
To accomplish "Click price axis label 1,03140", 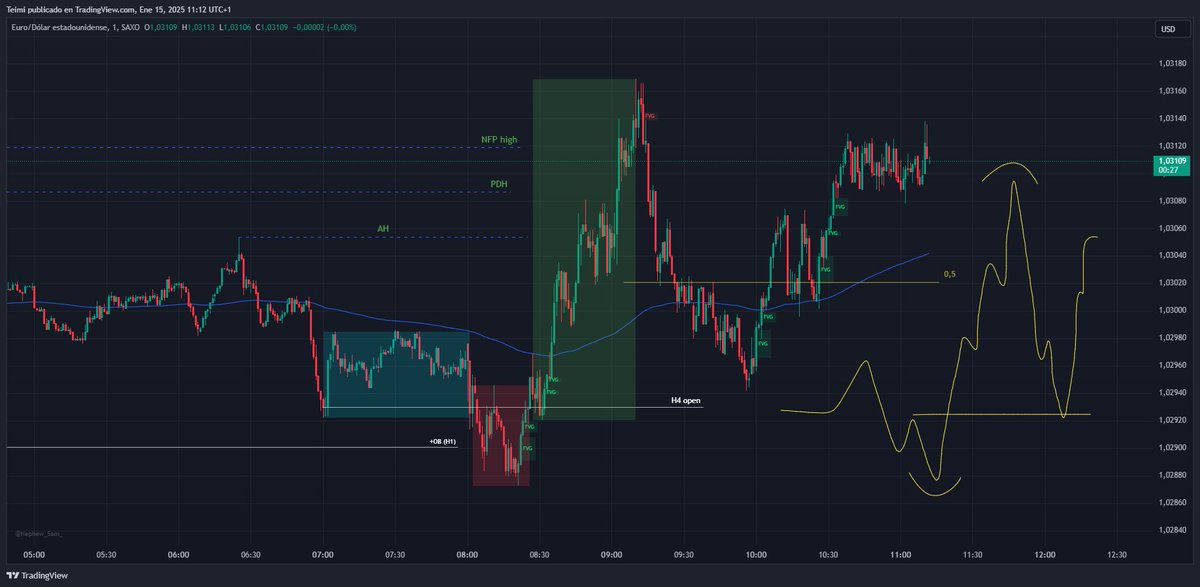I will [1170, 118].
